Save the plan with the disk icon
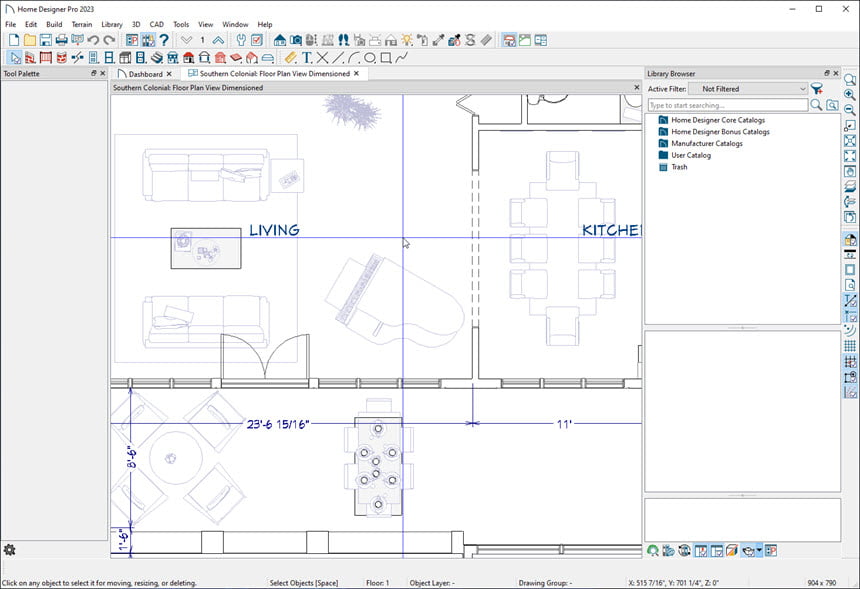Viewport: 860px width, 589px height. 46,40
